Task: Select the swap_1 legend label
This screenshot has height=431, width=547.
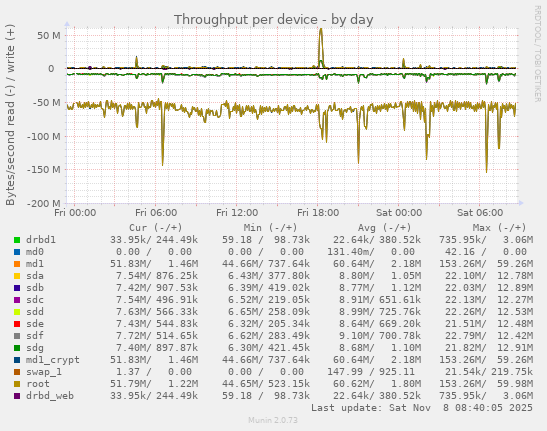Action: 44,372
